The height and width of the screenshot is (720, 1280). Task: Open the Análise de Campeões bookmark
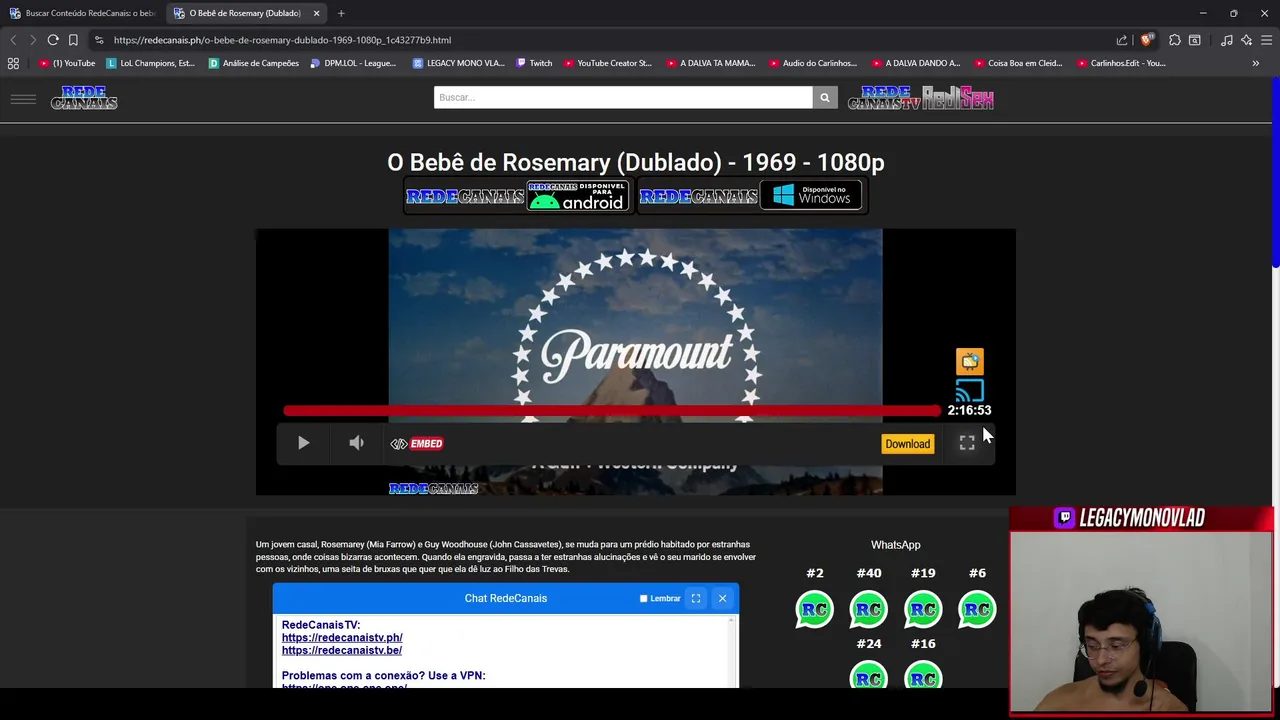(x=254, y=63)
